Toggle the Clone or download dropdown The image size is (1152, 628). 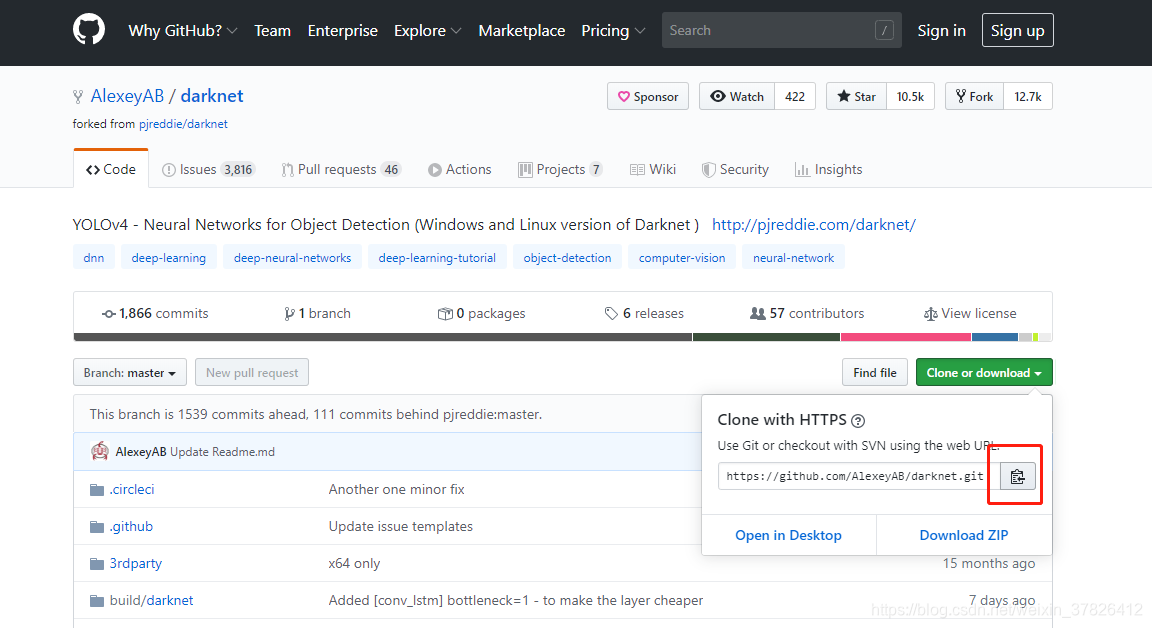984,372
